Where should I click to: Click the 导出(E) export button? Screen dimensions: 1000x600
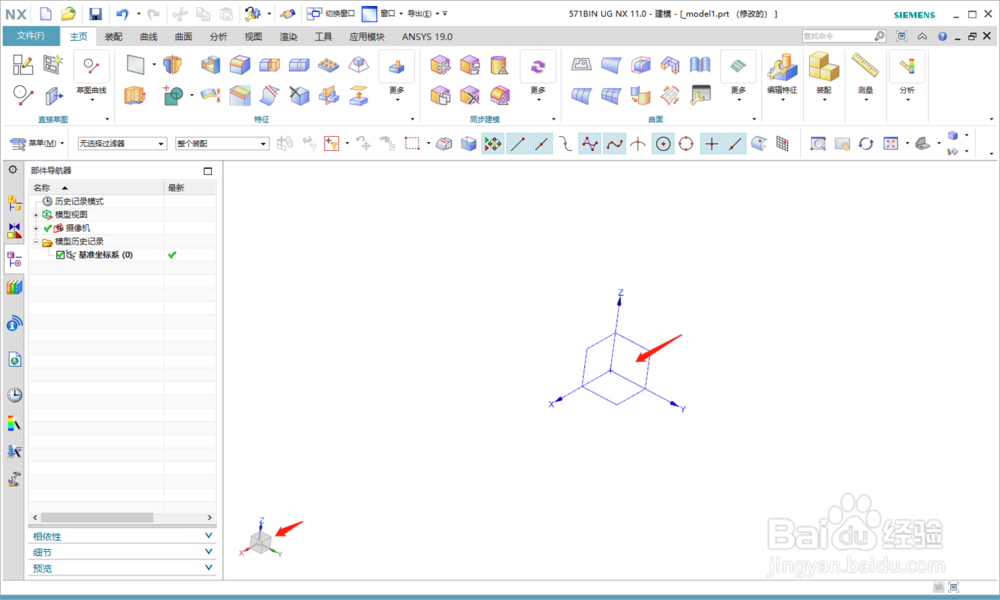pyautogui.click(x=423, y=13)
